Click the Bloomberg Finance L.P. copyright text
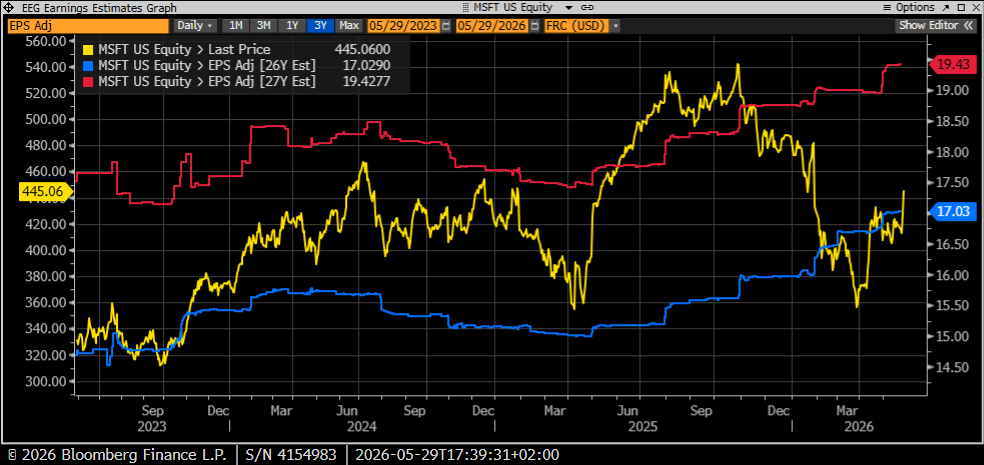 (117, 454)
